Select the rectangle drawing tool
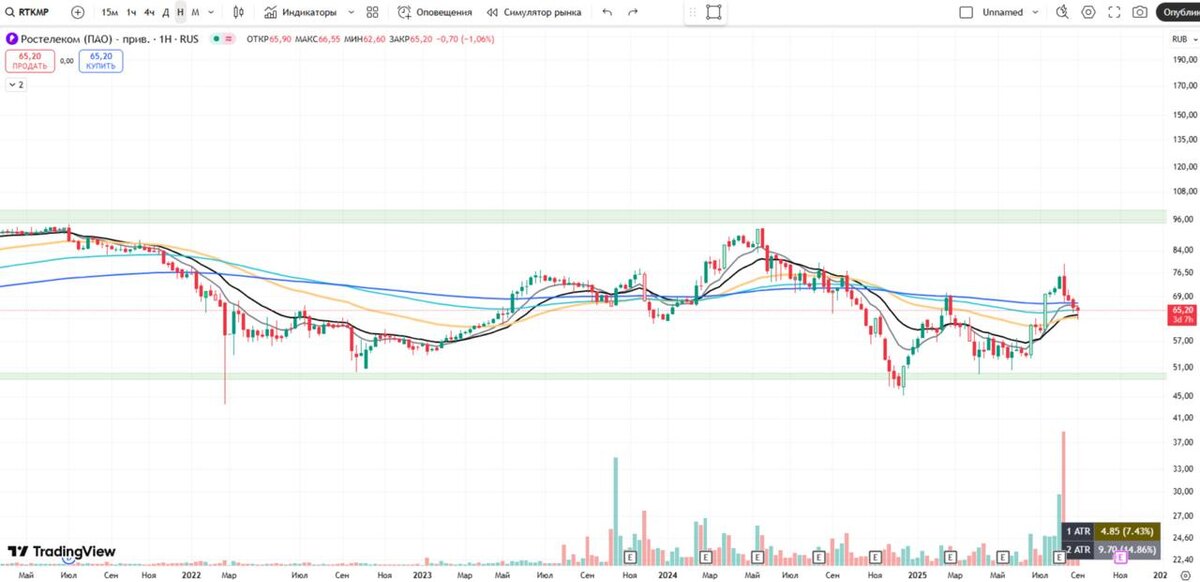The height and width of the screenshot is (582, 1200). [x=713, y=12]
